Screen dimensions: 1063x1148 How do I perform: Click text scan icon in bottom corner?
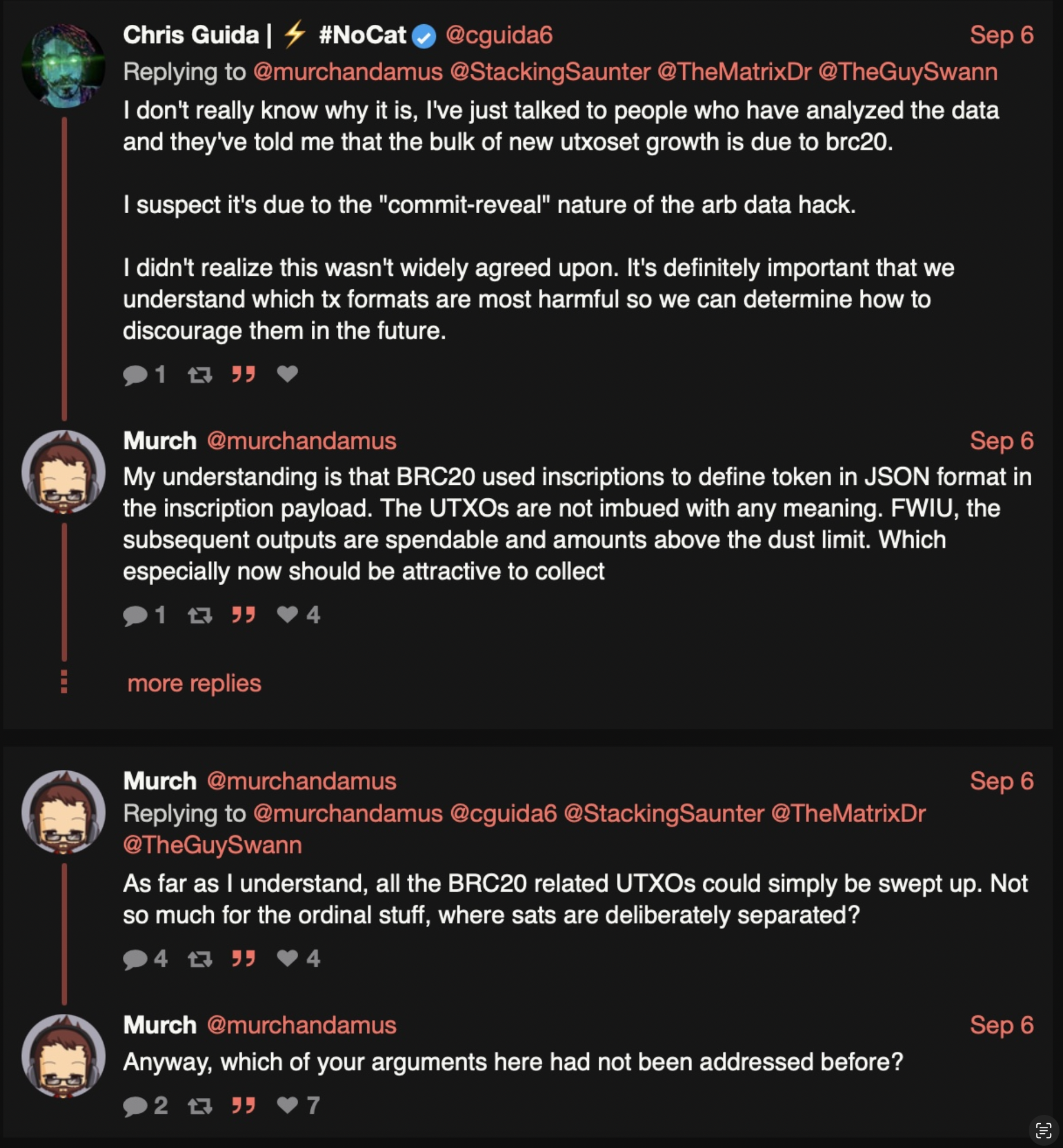click(x=1044, y=1130)
